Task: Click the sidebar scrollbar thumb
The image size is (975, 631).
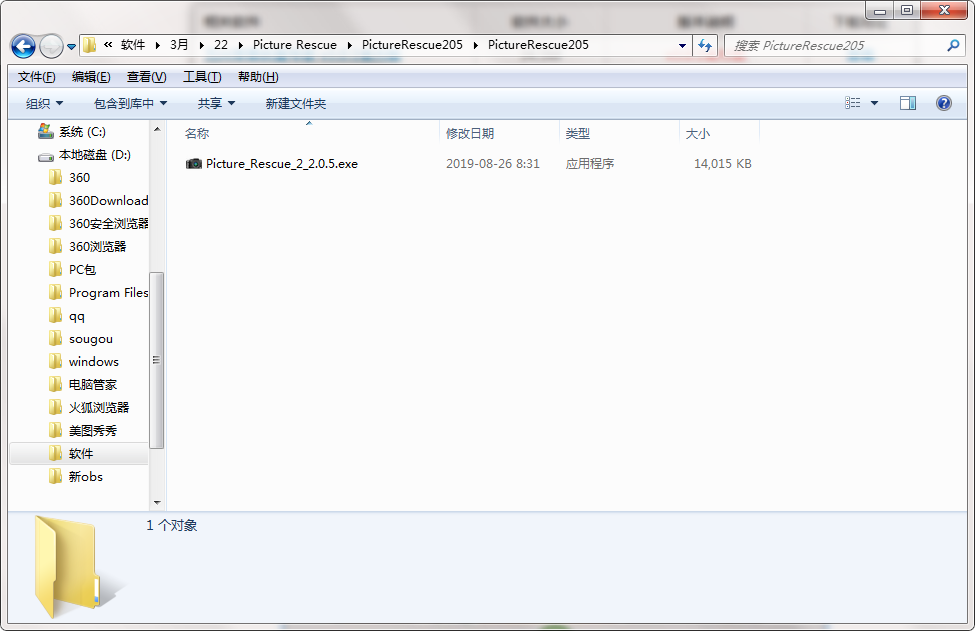Action: [x=157, y=360]
